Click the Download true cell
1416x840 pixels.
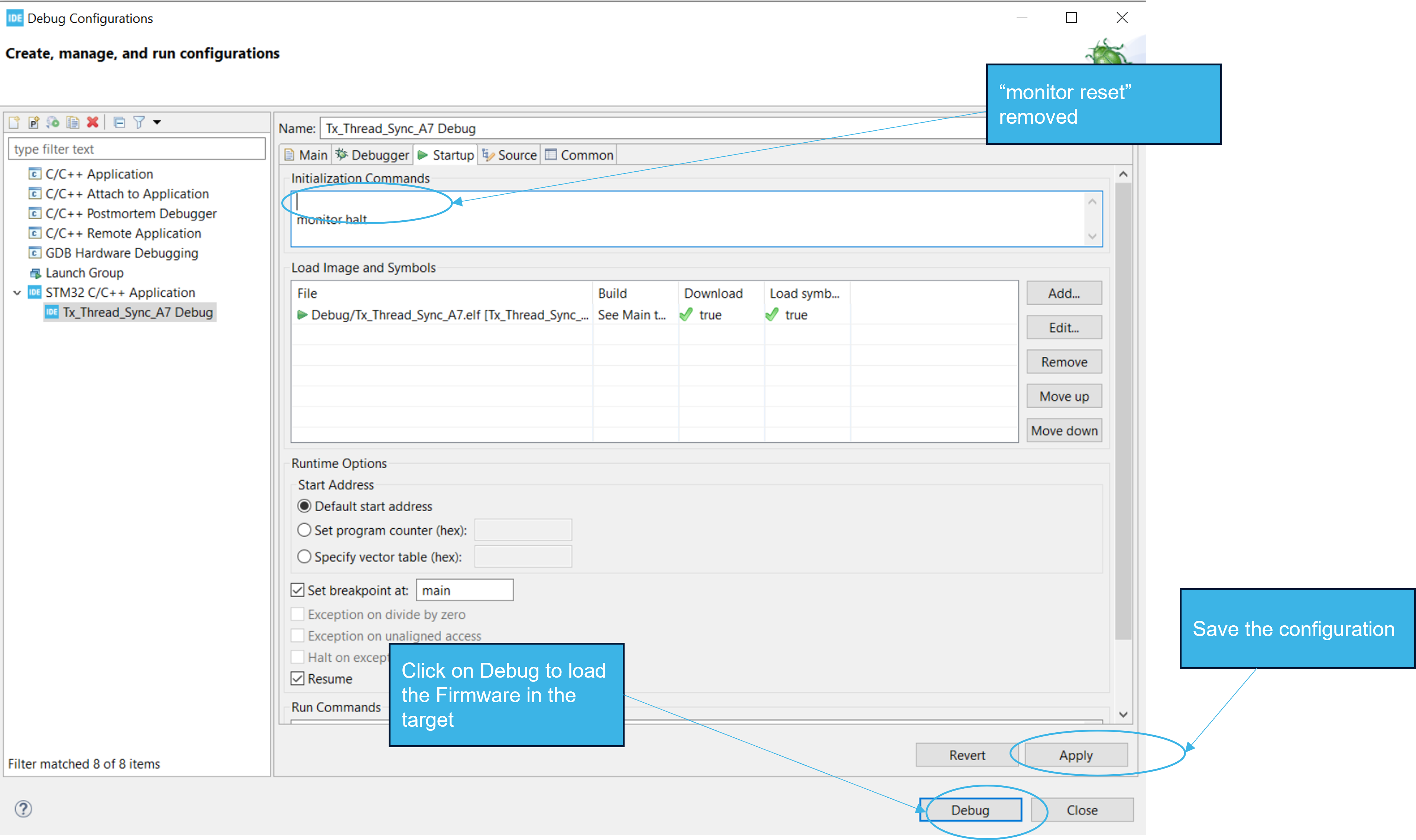[721, 315]
